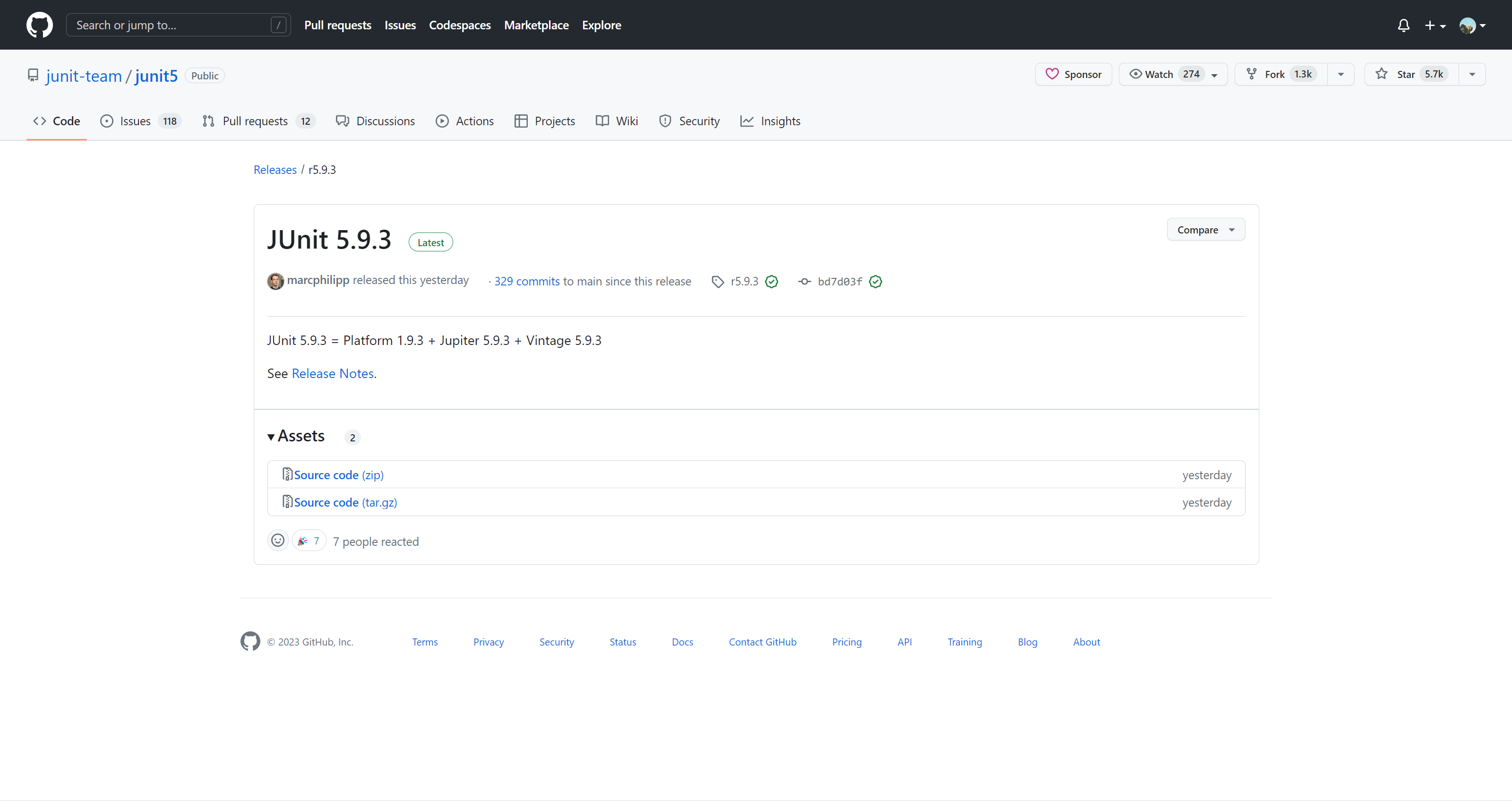Toggle the hooray reaction with 7 count
Screen dimensions: 1512x801
[309, 541]
